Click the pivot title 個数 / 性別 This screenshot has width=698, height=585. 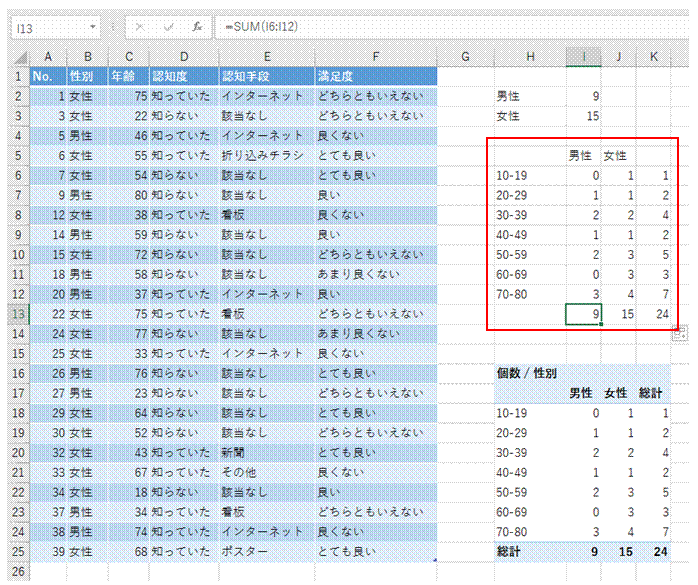pyautogui.click(x=527, y=373)
